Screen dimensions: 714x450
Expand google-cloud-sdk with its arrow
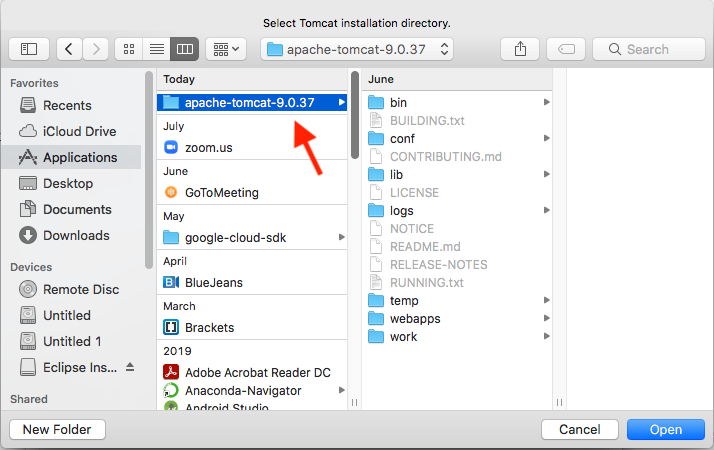[x=341, y=237]
